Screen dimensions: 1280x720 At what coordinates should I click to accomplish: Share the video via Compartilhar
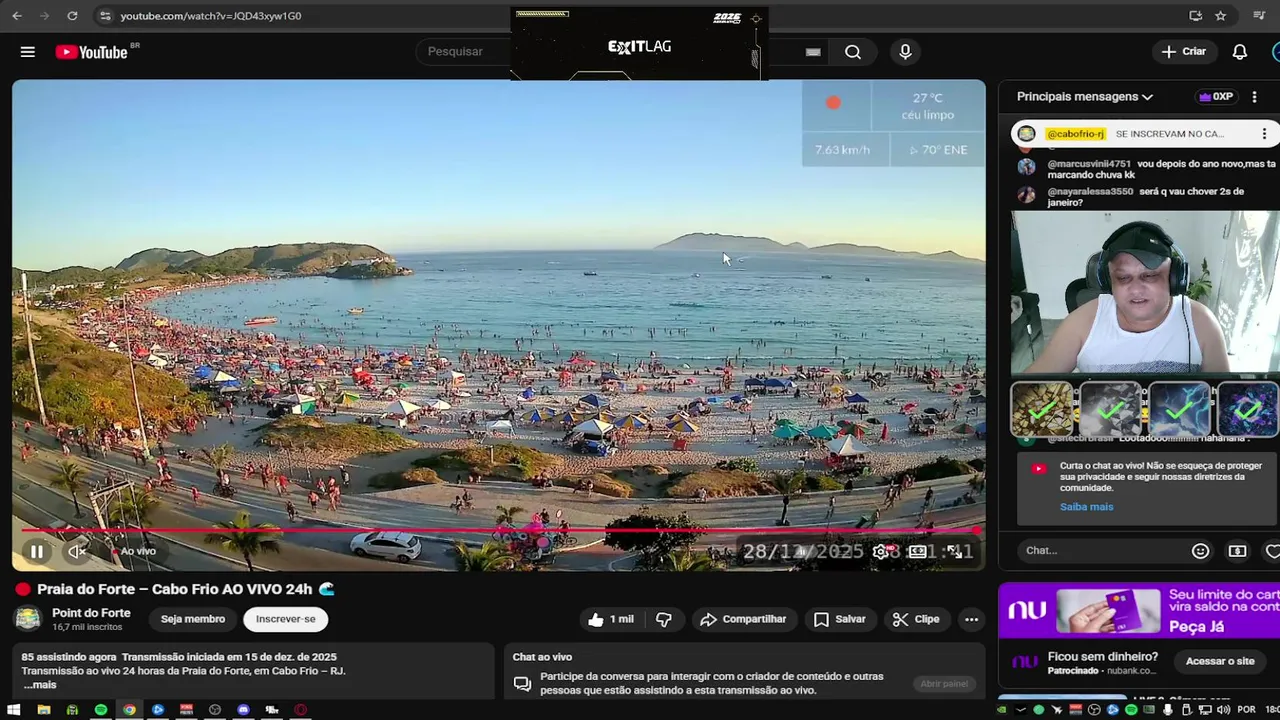pos(743,619)
